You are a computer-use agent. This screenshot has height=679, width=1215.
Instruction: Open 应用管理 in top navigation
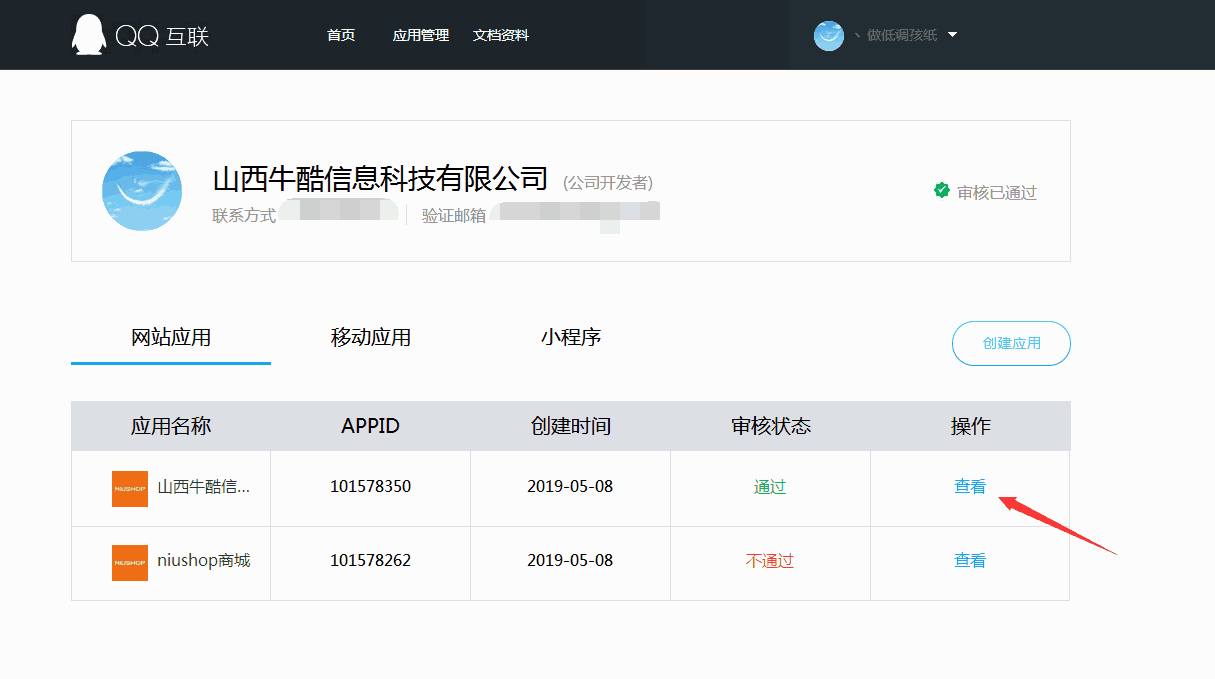[421, 35]
